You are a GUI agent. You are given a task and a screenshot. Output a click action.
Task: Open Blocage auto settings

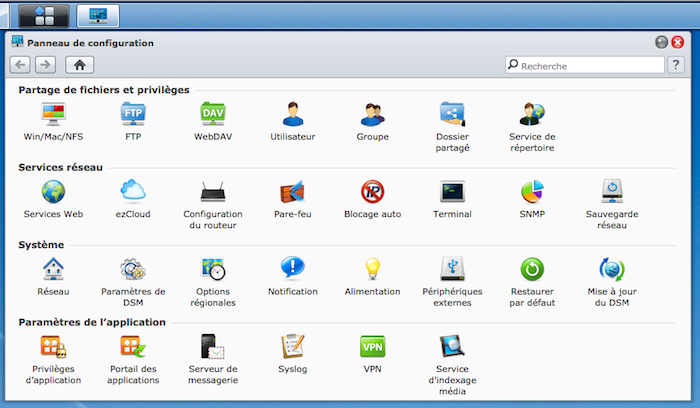tap(373, 192)
